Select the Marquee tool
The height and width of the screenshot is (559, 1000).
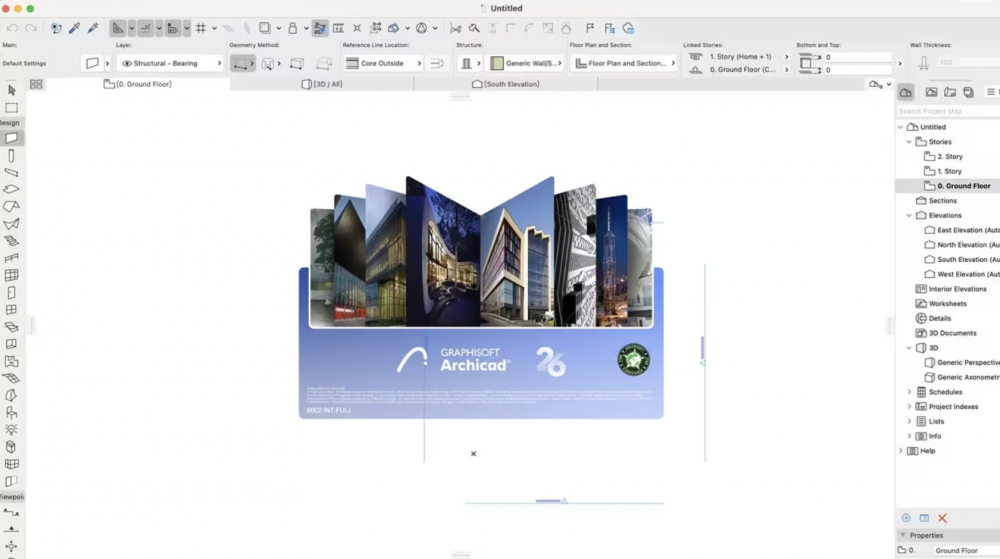[11, 108]
